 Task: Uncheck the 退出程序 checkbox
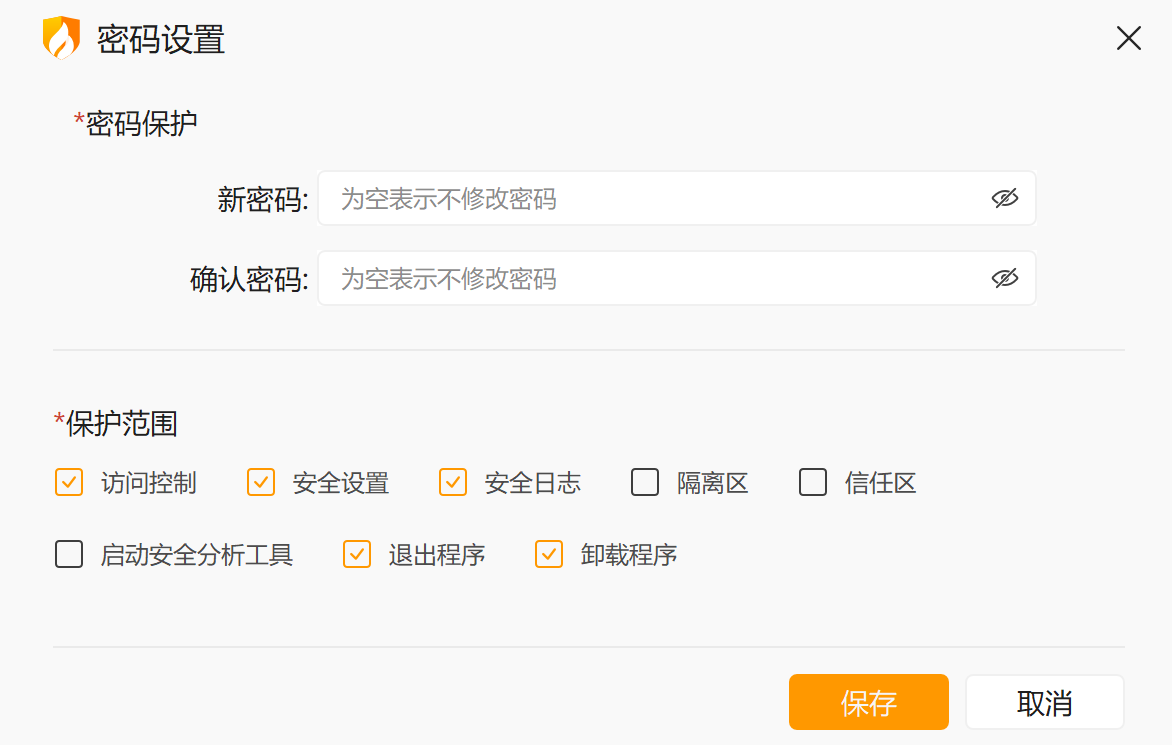point(357,554)
